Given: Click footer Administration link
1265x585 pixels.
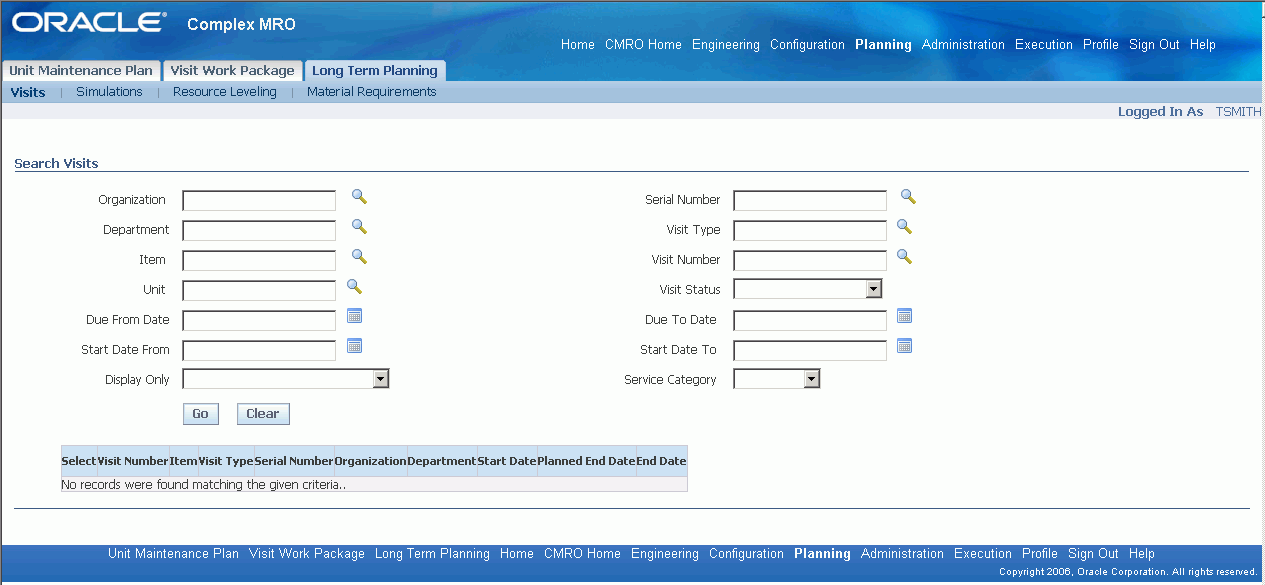Looking at the screenshot, I should (902, 554).
